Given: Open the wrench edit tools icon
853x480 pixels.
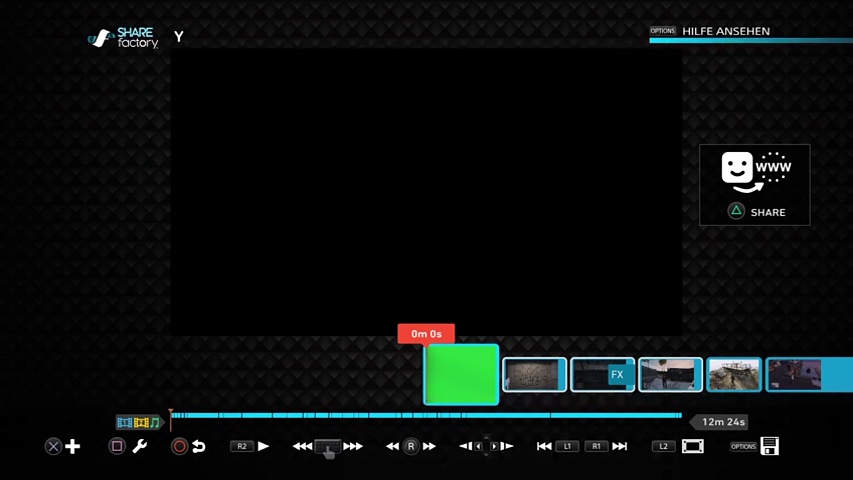Looking at the screenshot, I should pos(139,446).
